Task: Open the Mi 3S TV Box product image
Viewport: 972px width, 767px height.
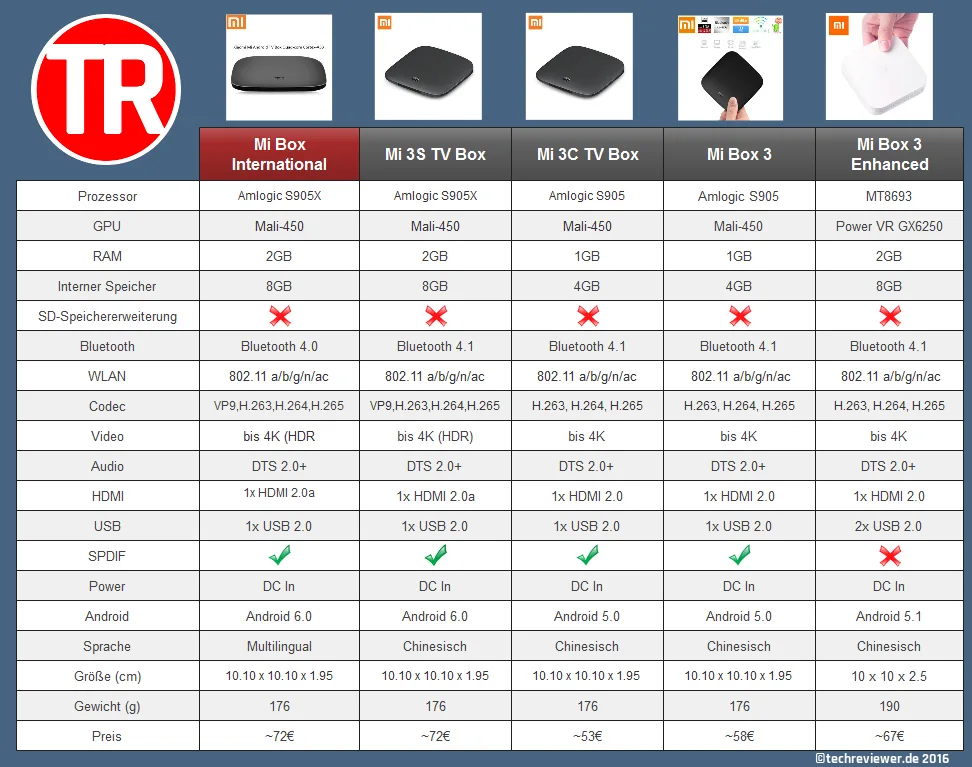Action: tap(428, 67)
